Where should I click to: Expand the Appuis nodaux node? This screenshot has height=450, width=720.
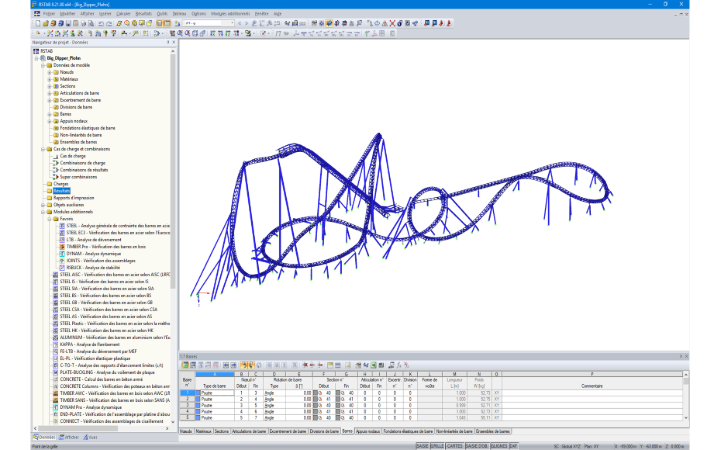[50, 121]
